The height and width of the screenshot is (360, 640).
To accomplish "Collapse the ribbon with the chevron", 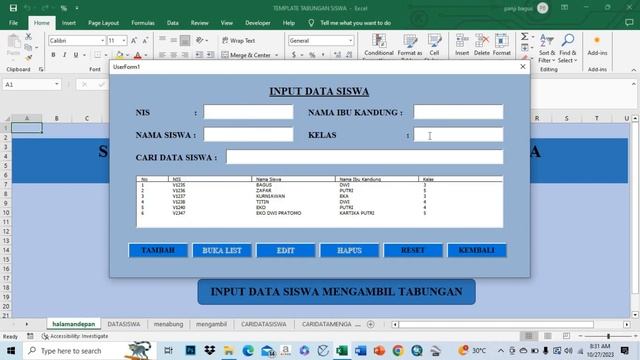I will point(633,70).
